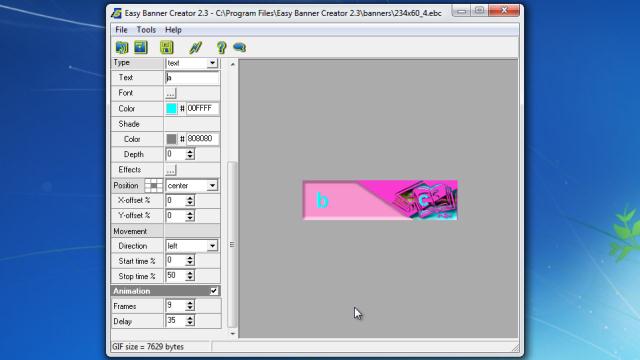Click the 'GIF size = 7629 bytes' status text
The height and width of the screenshot is (360, 640).
point(148,347)
